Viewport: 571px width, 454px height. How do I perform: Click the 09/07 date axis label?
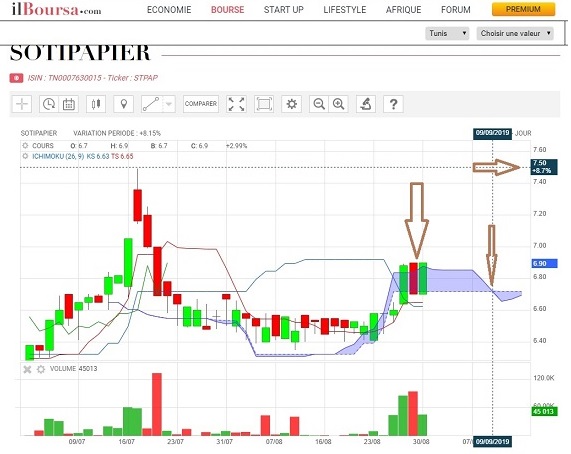[x=77, y=442]
